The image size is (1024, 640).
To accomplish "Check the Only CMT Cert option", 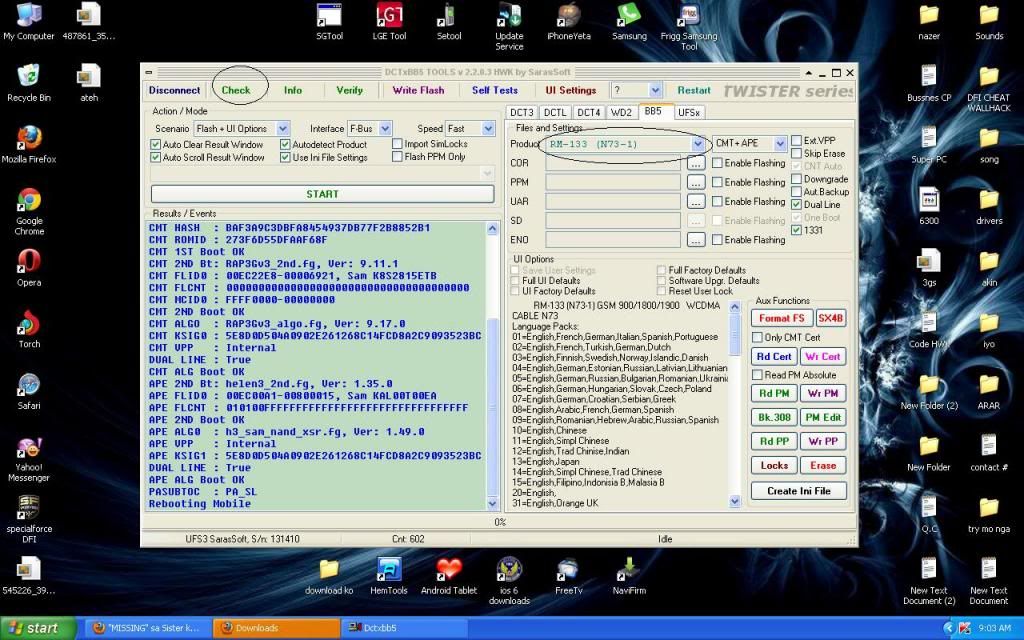I will coord(755,339).
